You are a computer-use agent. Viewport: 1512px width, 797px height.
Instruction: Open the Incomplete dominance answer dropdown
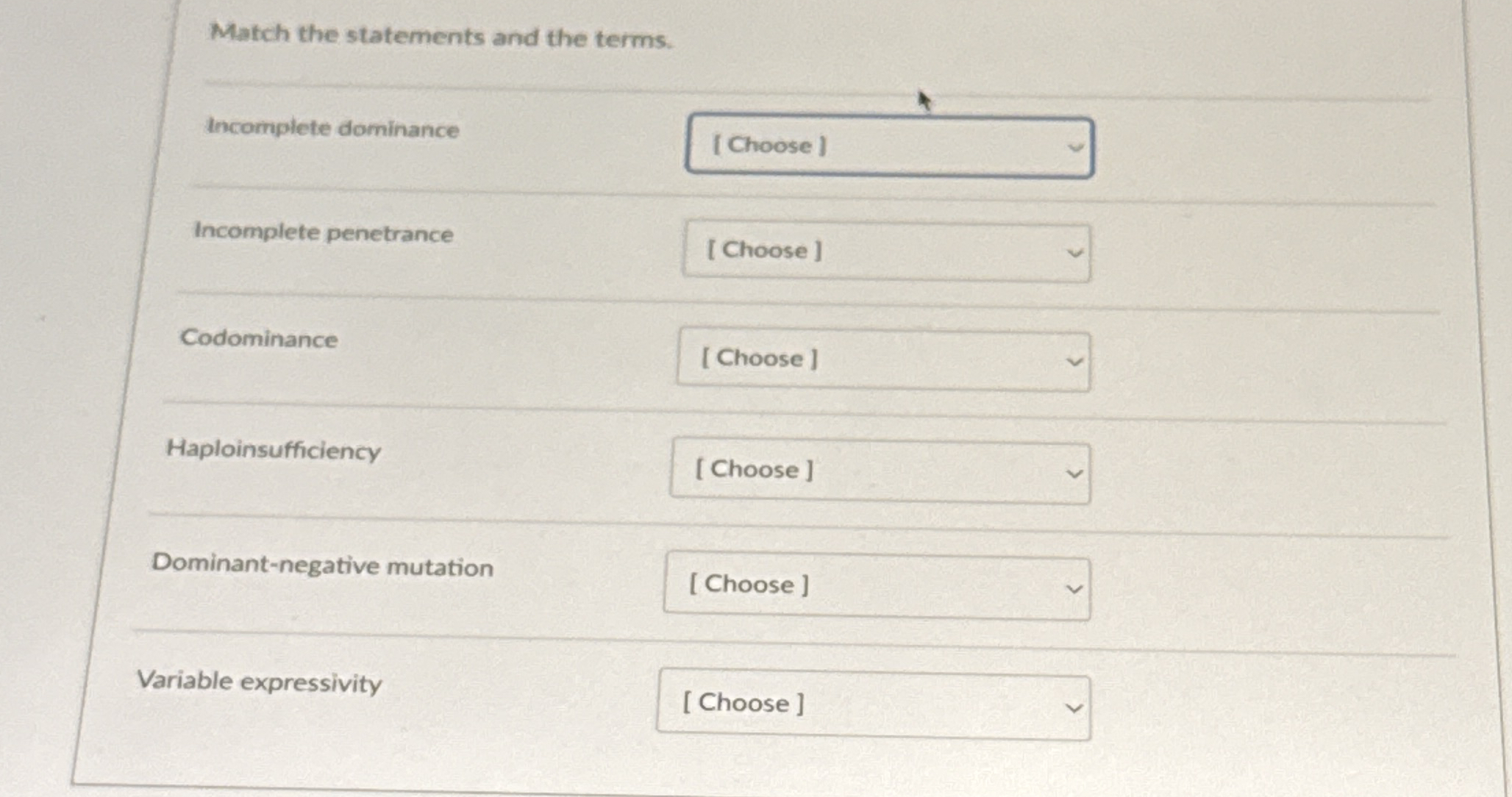[x=890, y=146]
